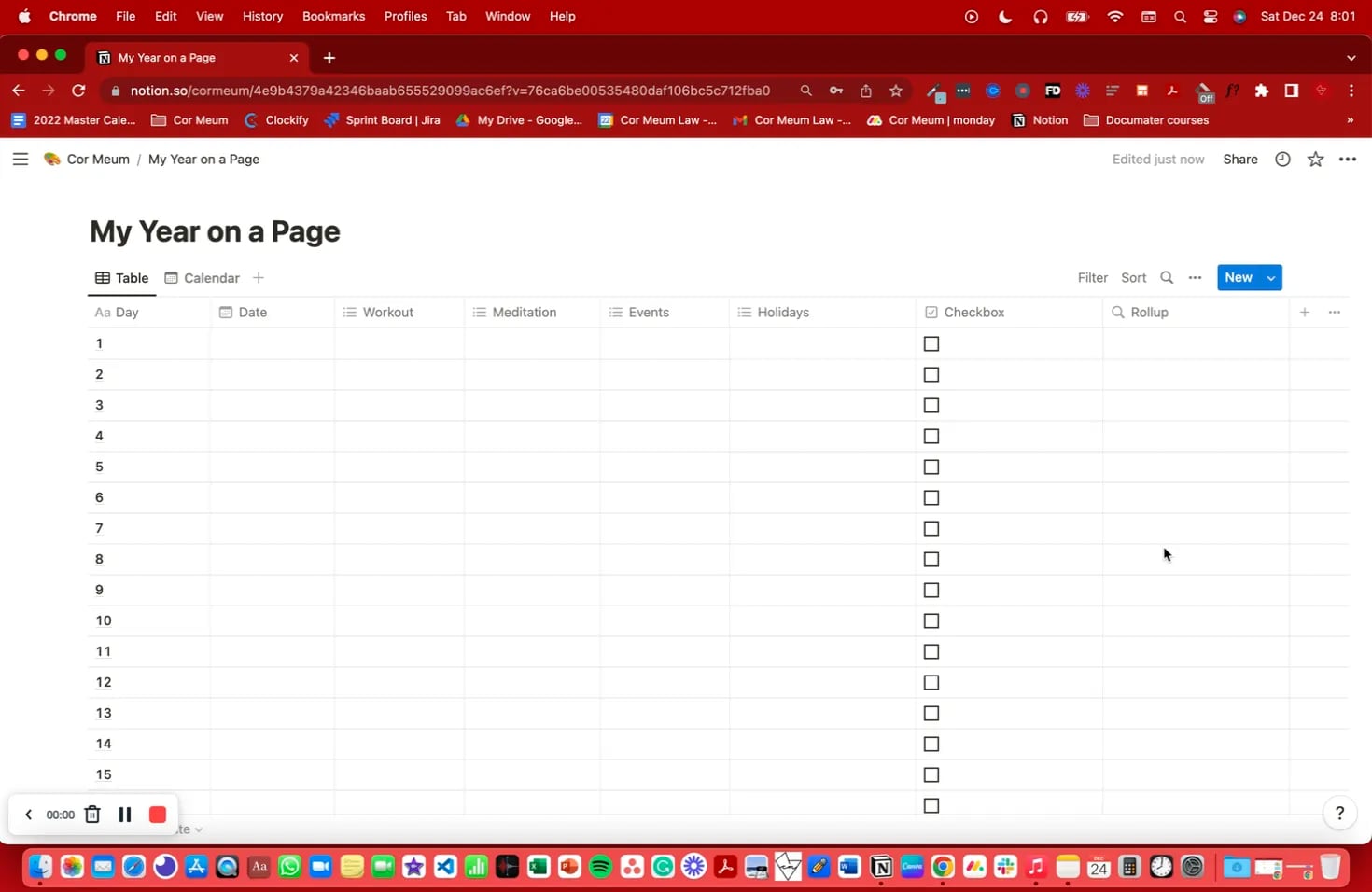Expand the New button dropdown arrow
Image resolution: width=1372 pixels, height=892 pixels.
[x=1271, y=278]
